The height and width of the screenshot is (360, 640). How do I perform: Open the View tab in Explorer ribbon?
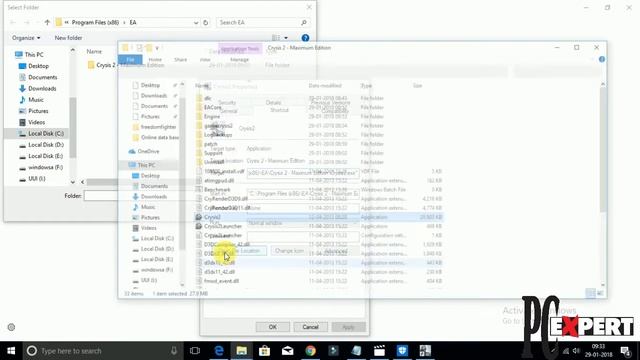pos(205,60)
